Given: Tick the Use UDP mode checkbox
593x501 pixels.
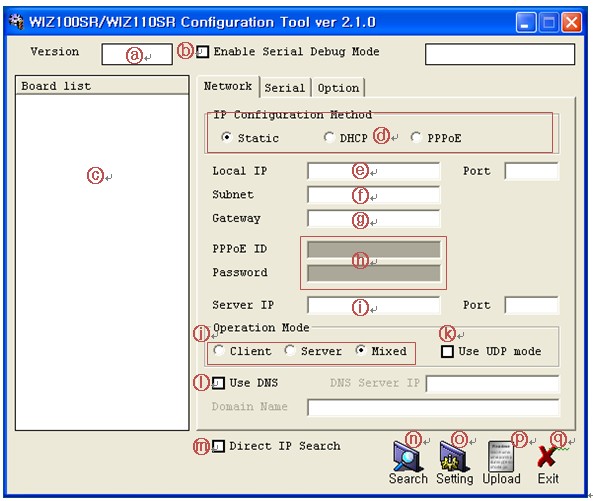Looking at the screenshot, I should [447, 351].
